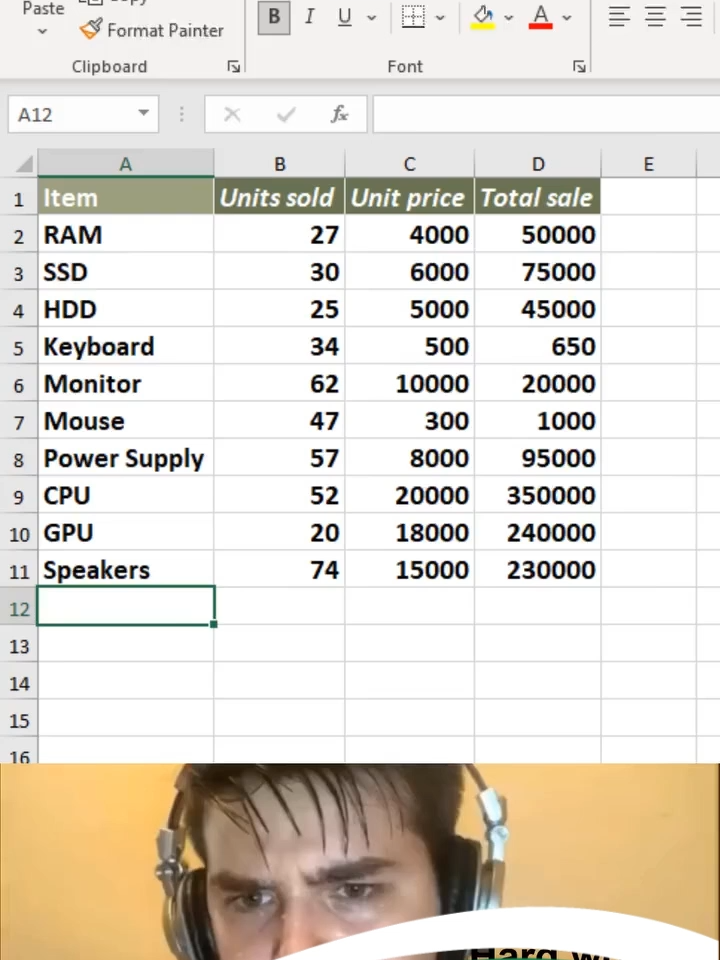Click unit price value 18000

tap(410, 533)
